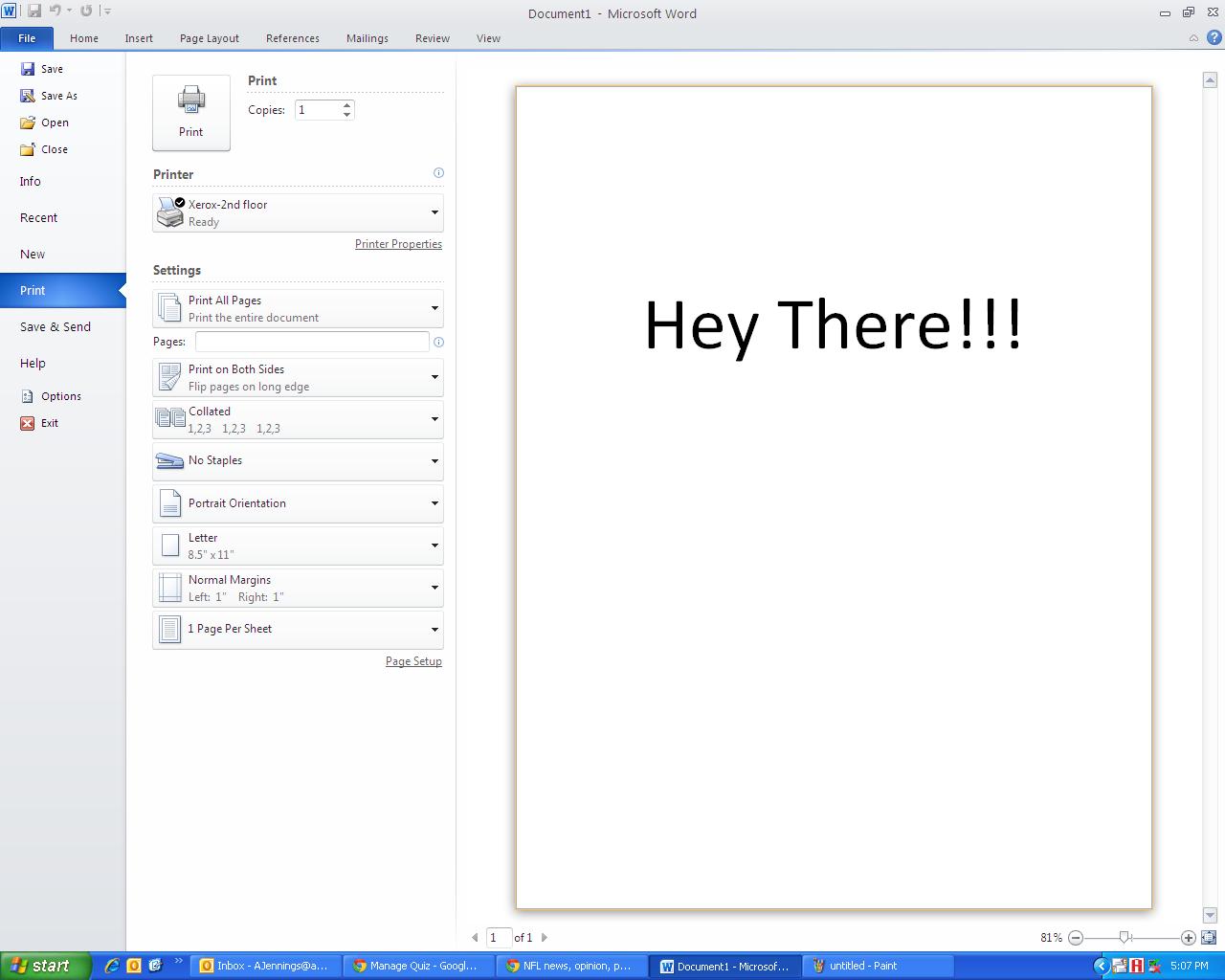Increase copies with the up spinner arrow

pyautogui.click(x=346, y=105)
